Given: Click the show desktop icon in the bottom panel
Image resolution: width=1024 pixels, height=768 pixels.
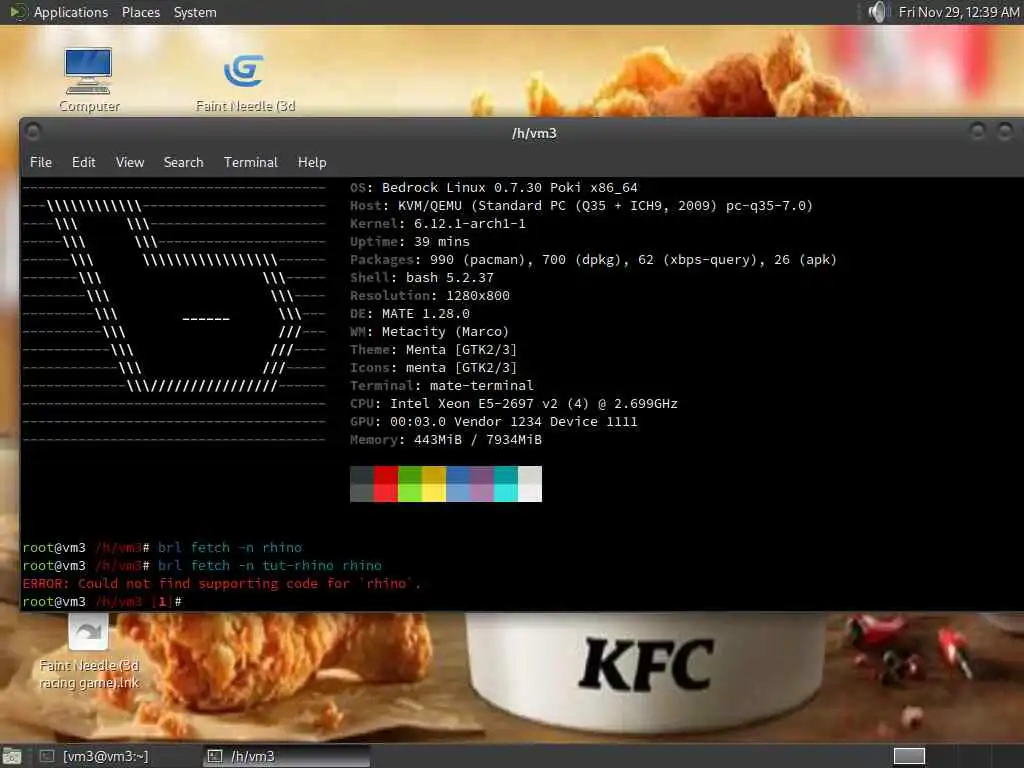Looking at the screenshot, I should pyautogui.click(x=12, y=756).
